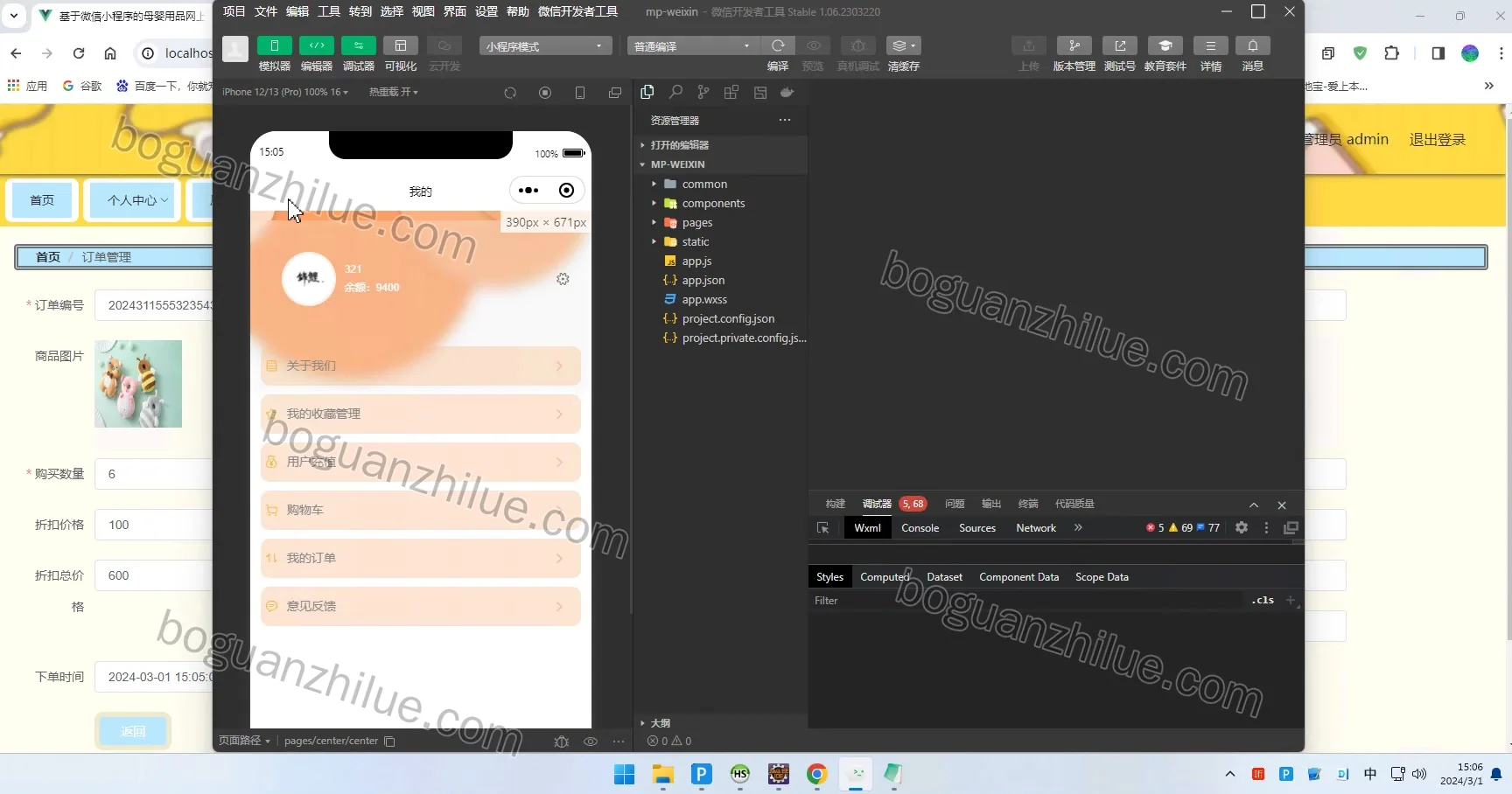Open the 消息 notifications bell
This screenshot has width=1512, height=794.
coord(1253,45)
